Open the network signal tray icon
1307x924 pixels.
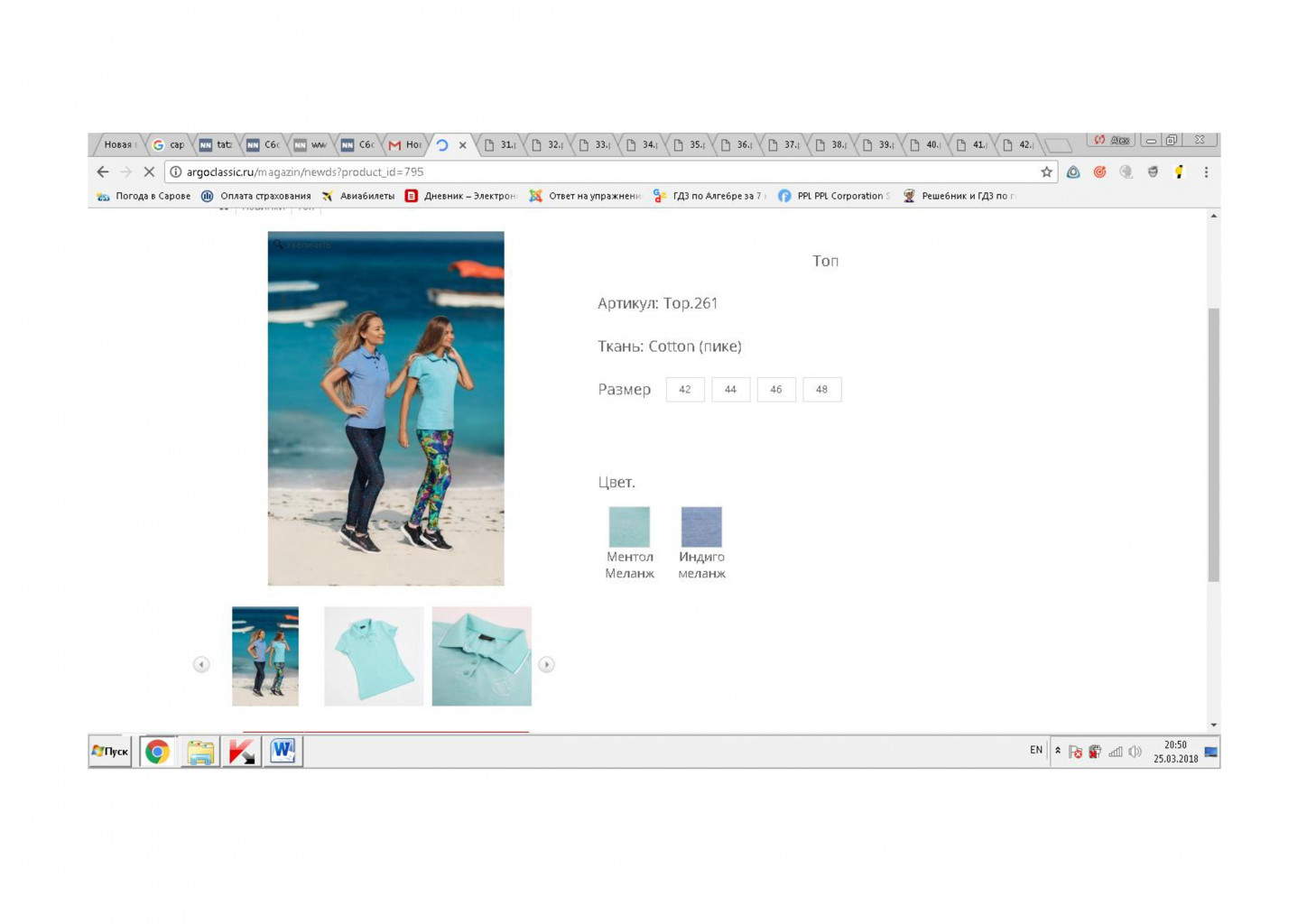click(x=1116, y=752)
